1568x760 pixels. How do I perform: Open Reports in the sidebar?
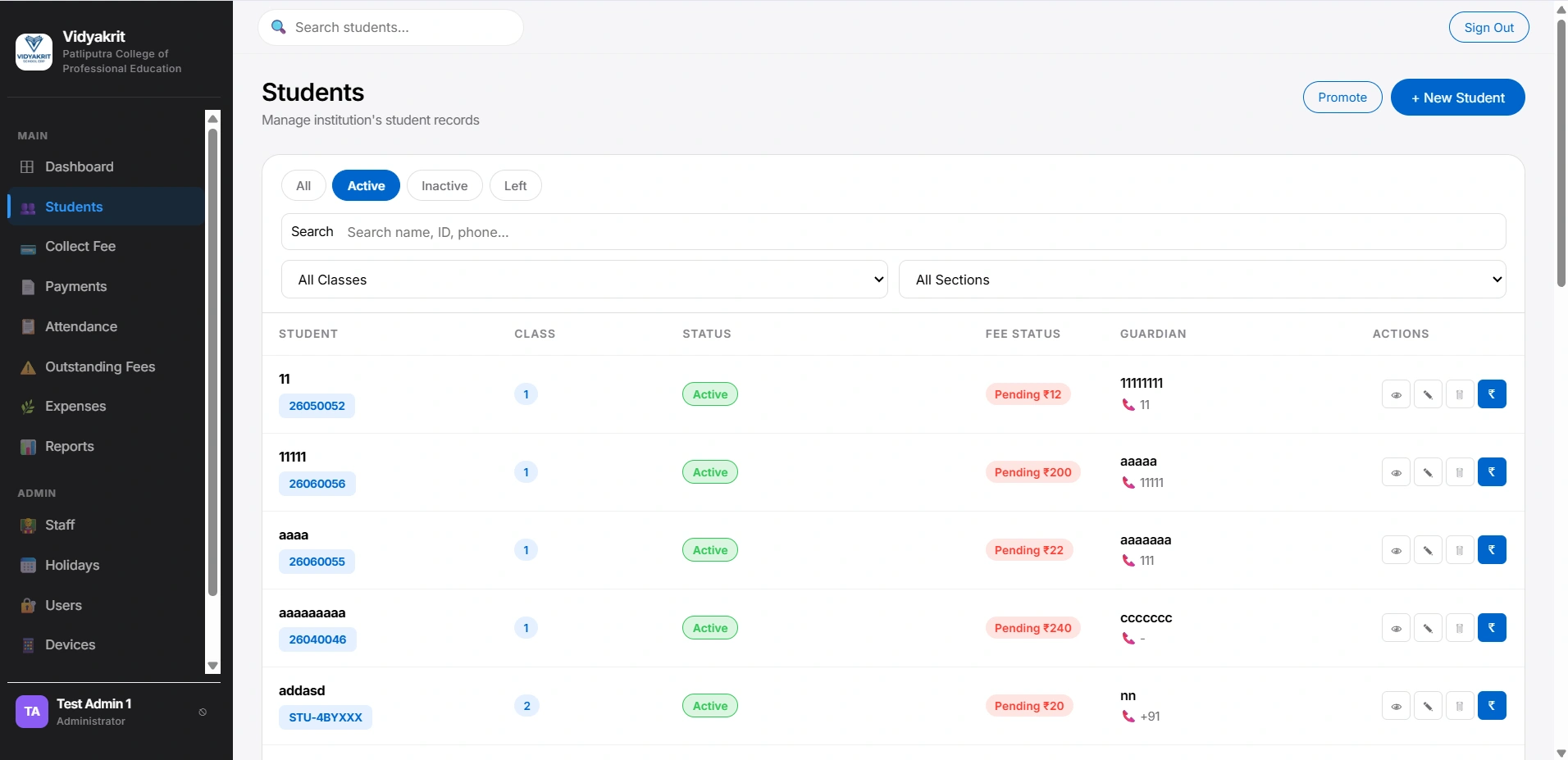click(x=105, y=446)
